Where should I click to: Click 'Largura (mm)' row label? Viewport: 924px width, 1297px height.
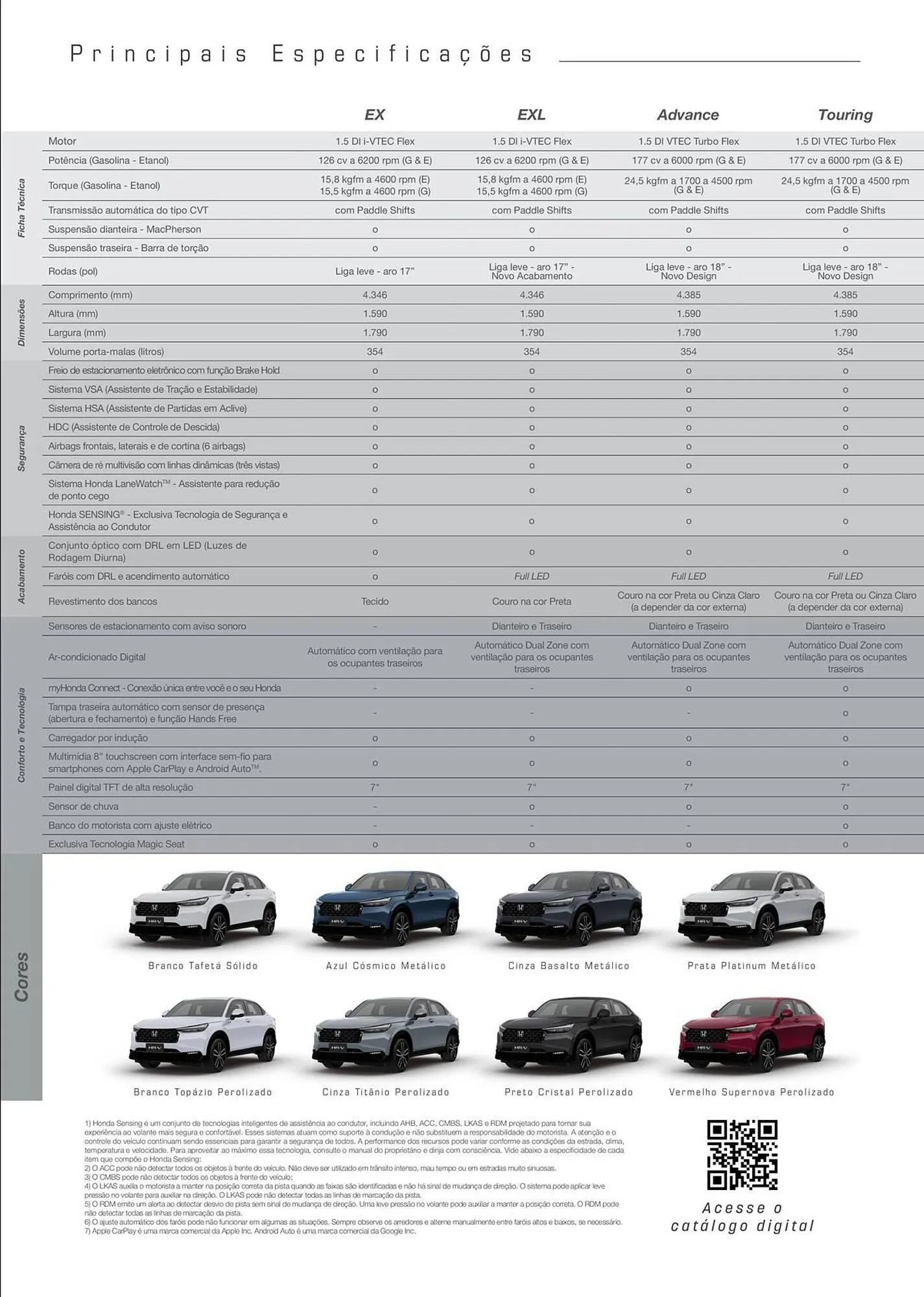[x=77, y=333]
